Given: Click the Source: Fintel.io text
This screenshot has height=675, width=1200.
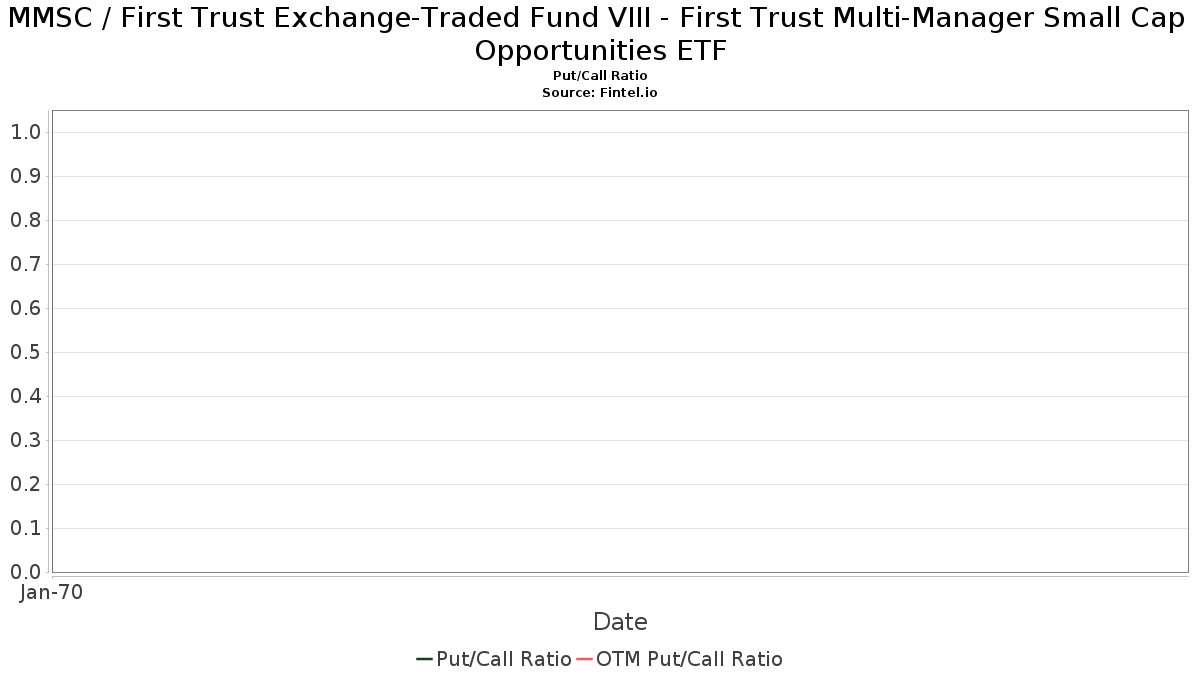Looking at the screenshot, I should tap(600, 92).
